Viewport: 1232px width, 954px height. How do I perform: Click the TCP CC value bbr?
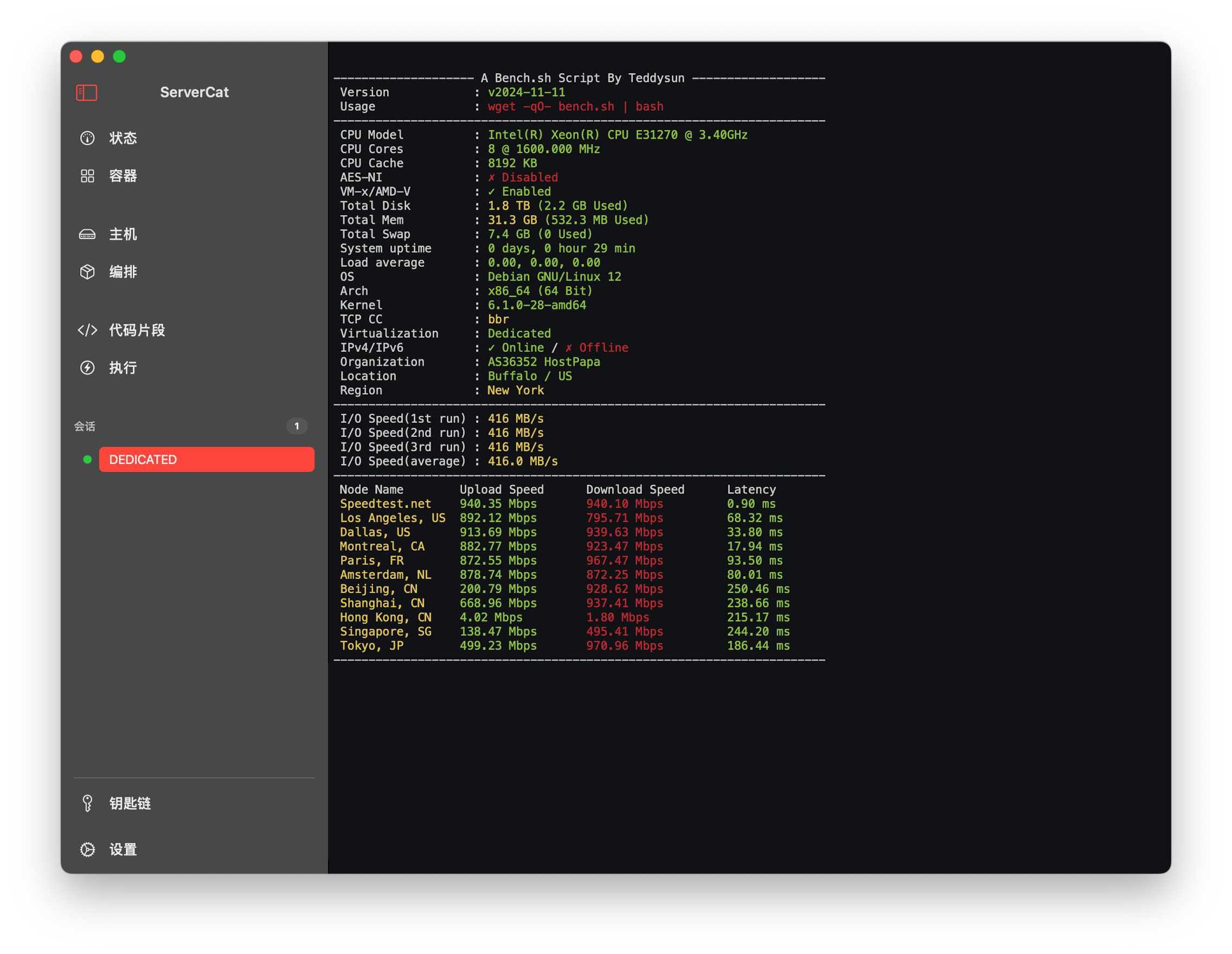tap(498, 319)
